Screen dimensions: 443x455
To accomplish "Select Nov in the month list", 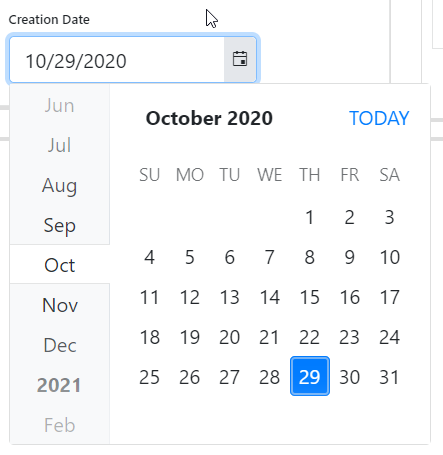I will pos(60,305).
